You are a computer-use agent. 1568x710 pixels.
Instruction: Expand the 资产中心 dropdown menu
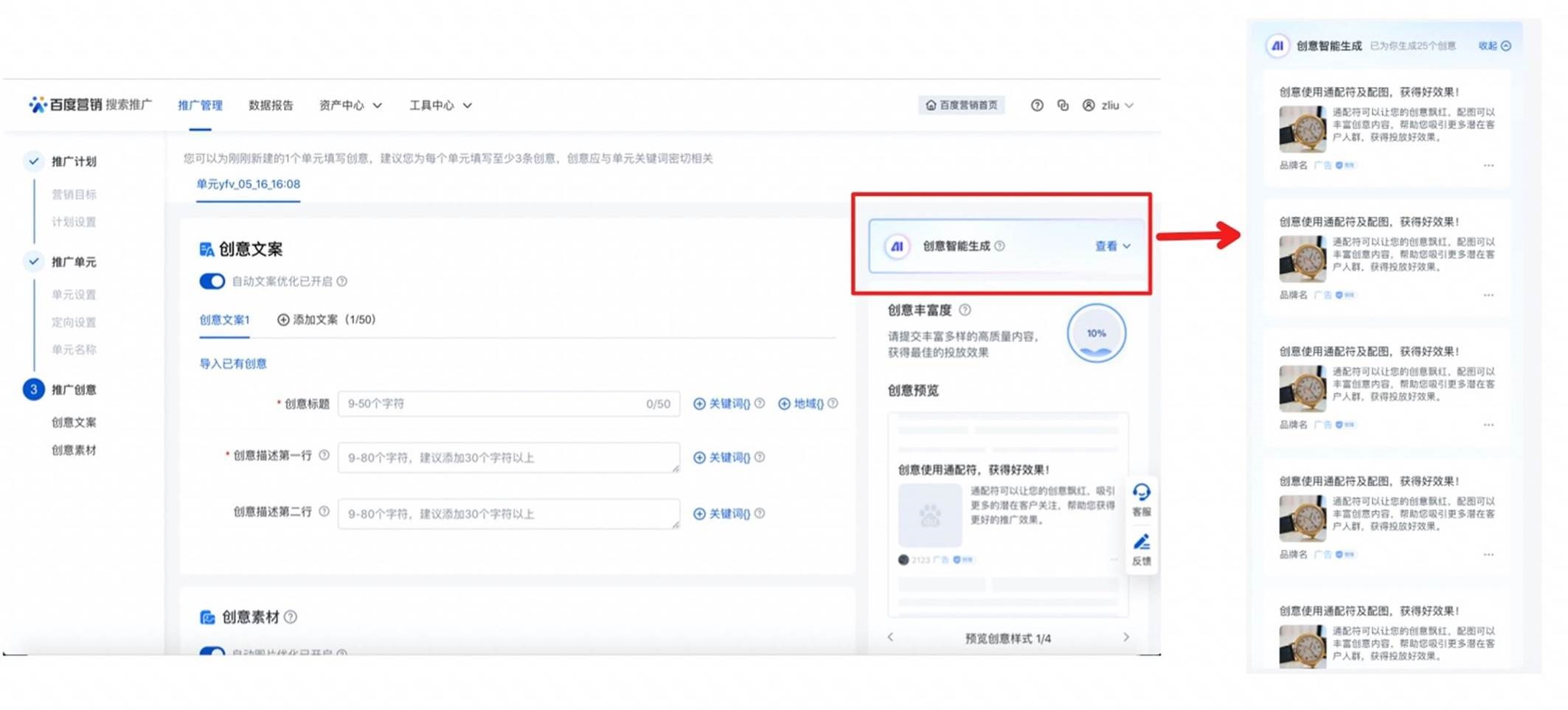coord(350,105)
